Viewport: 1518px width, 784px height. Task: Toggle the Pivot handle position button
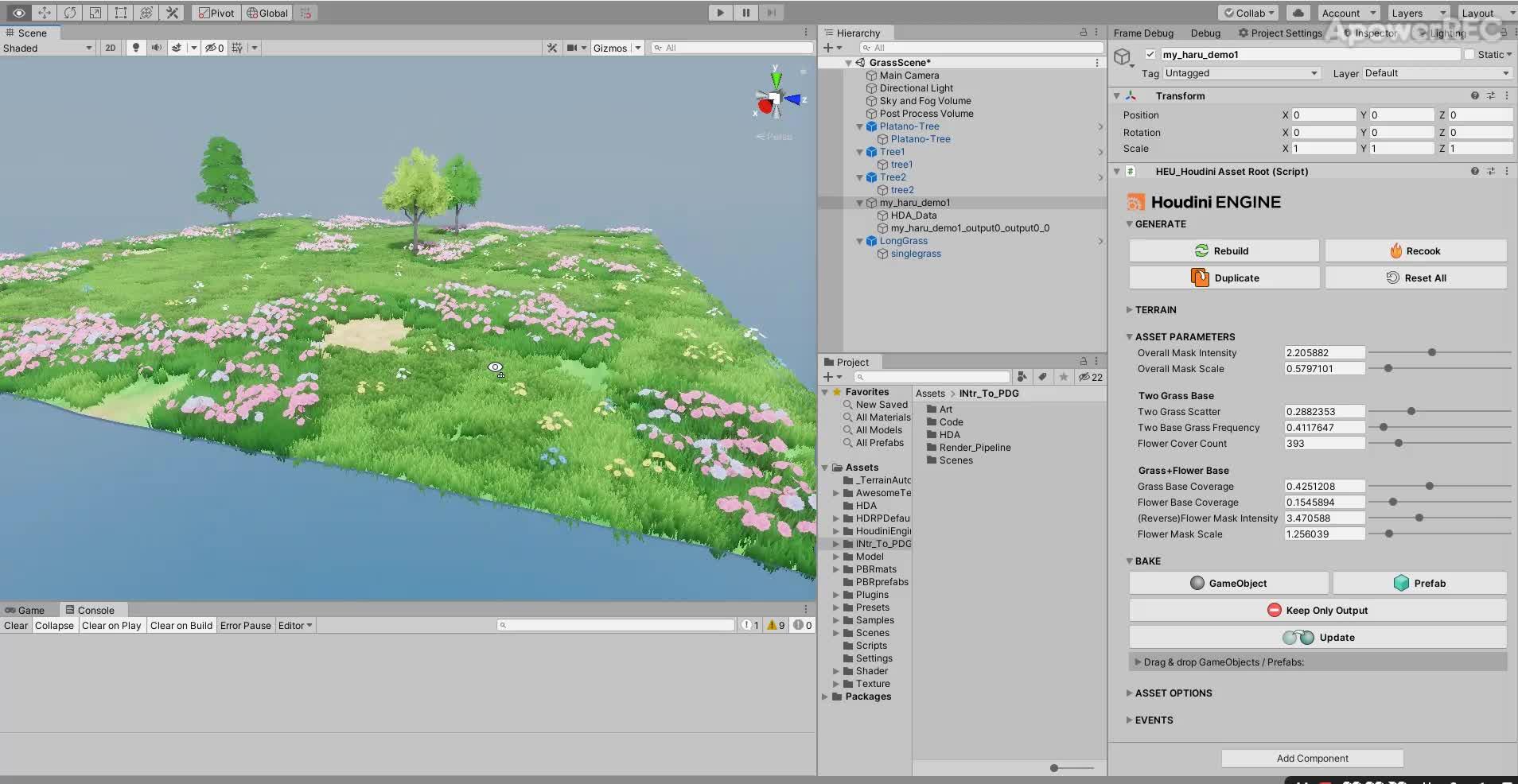(216, 13)
